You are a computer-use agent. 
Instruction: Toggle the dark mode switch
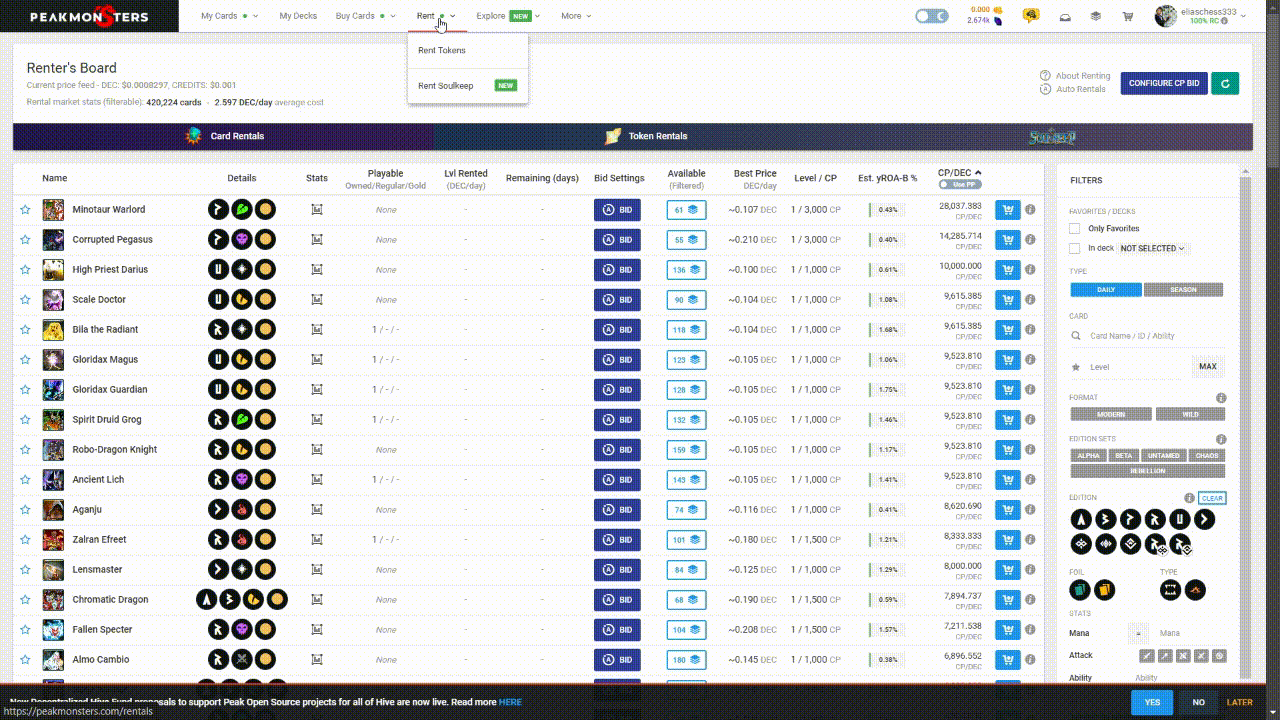click(931, 16)
